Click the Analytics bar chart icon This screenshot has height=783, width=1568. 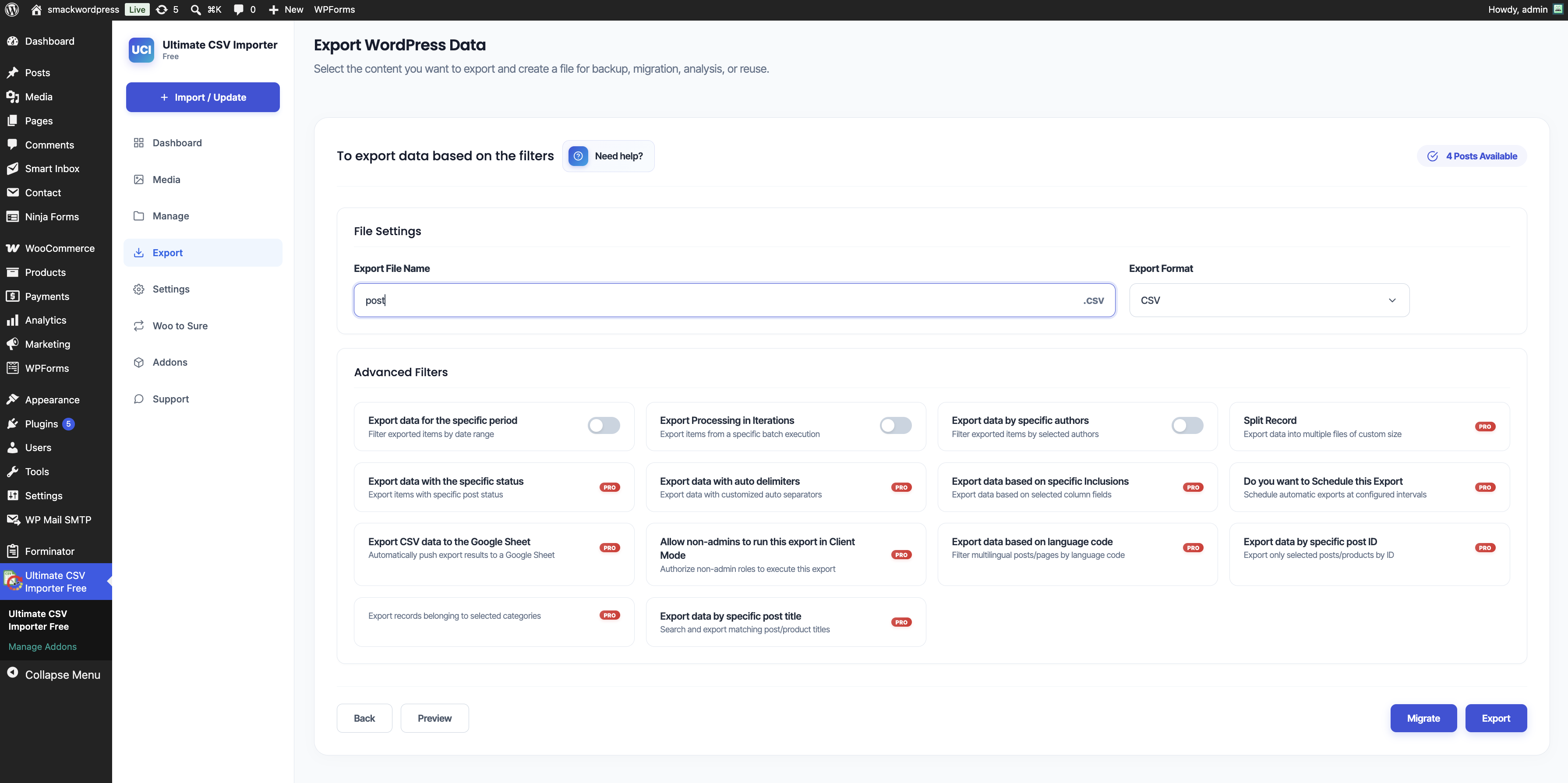12,320
